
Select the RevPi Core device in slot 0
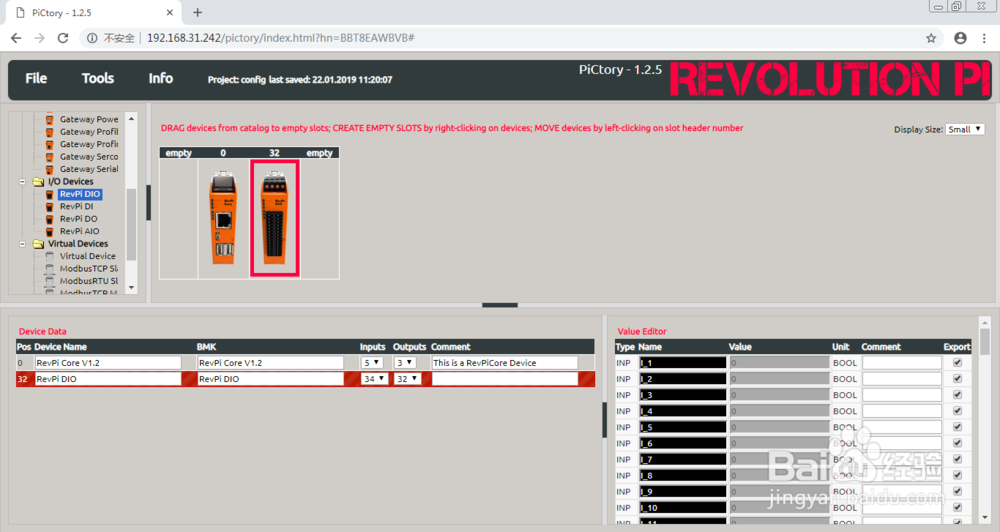(223, 218)
